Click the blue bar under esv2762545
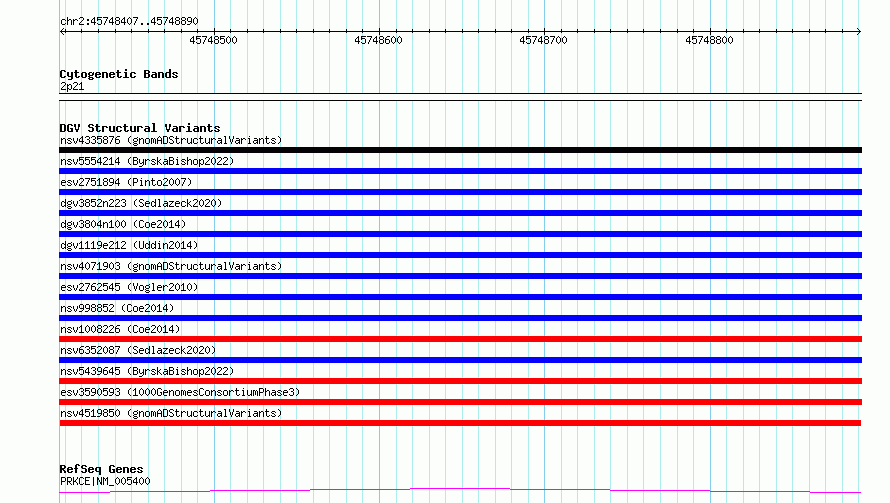890x503 pixels. [x=460, y=297]
